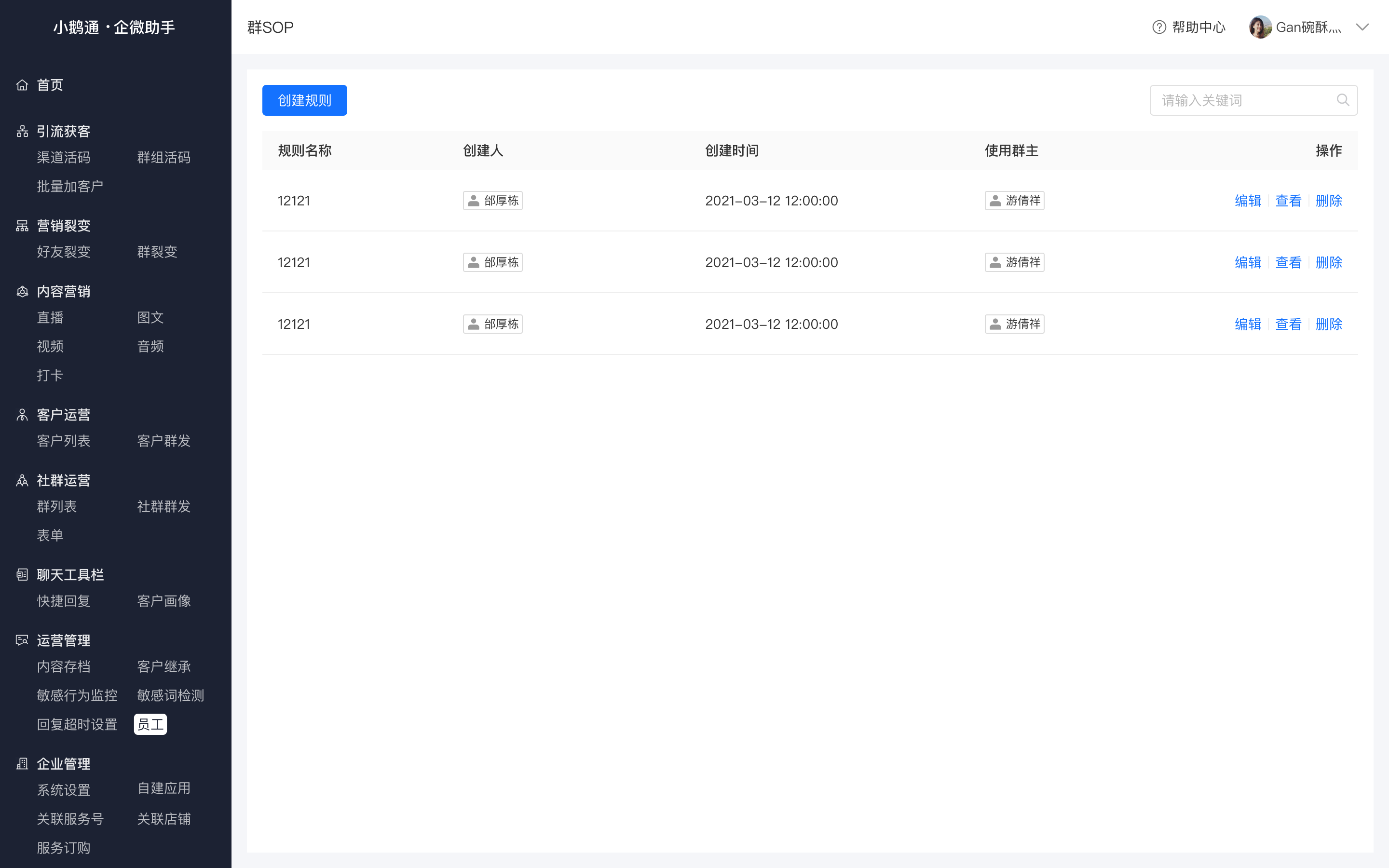Open 系统设置 menu item
Screen dimensions: 1389x868
click(64, 790)
